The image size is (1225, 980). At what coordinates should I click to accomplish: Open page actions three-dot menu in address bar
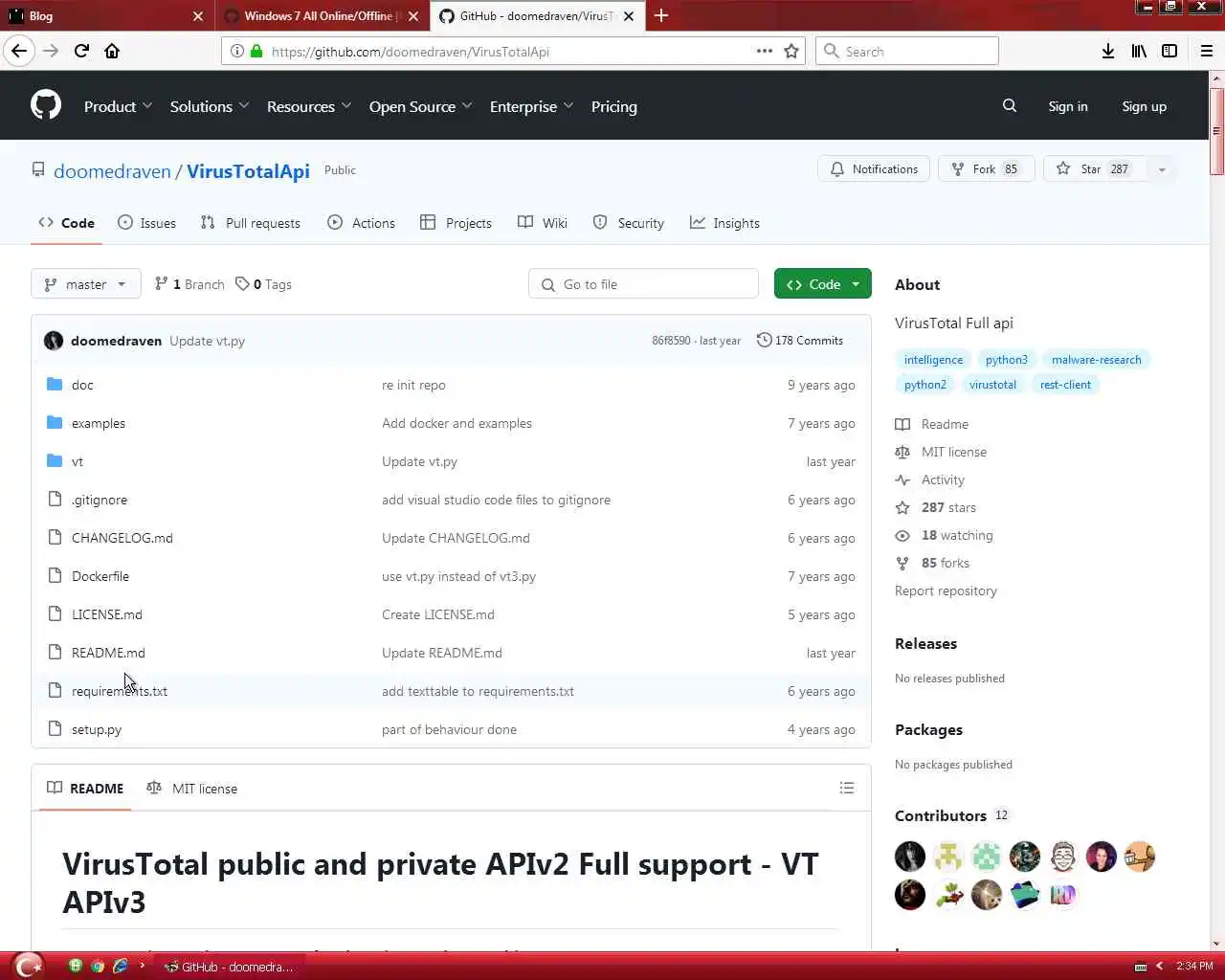(x=765, y=51)
